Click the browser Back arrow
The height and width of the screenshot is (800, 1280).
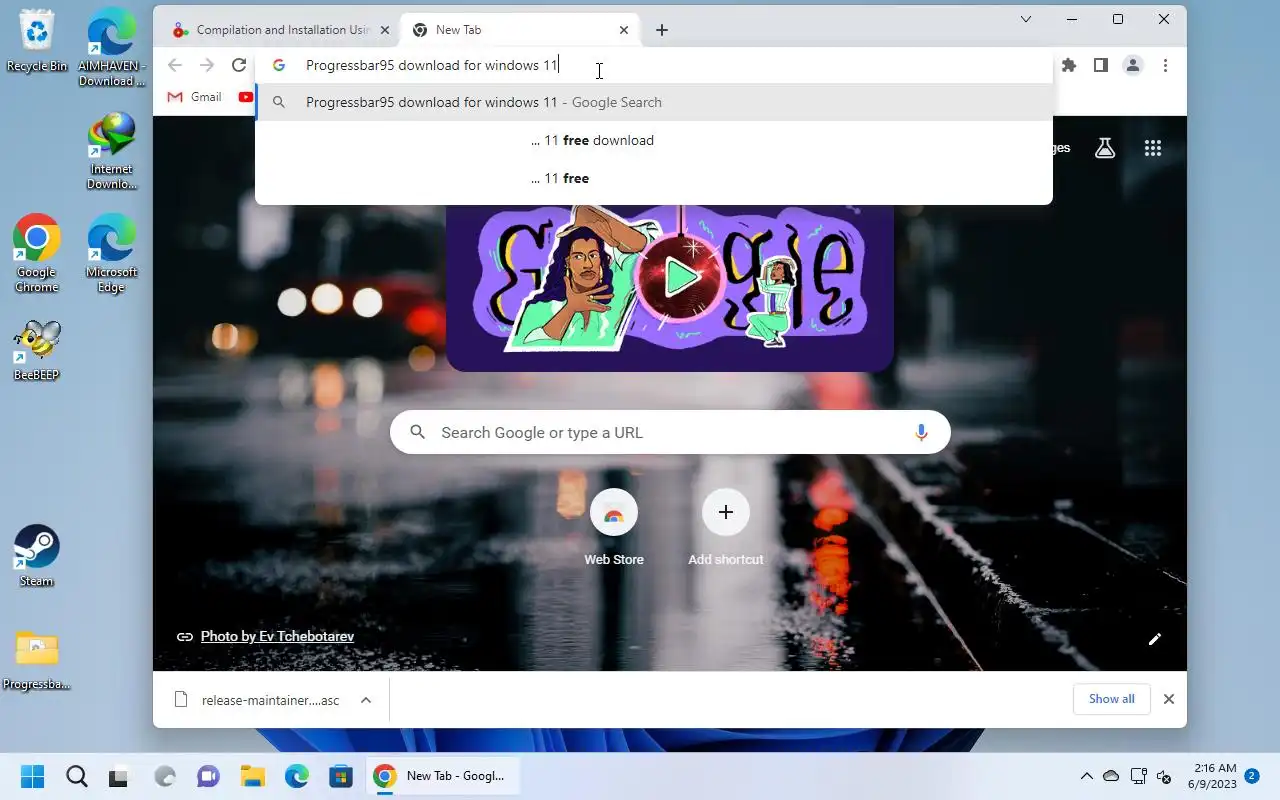pyautogui.click(x=175, y=65)
